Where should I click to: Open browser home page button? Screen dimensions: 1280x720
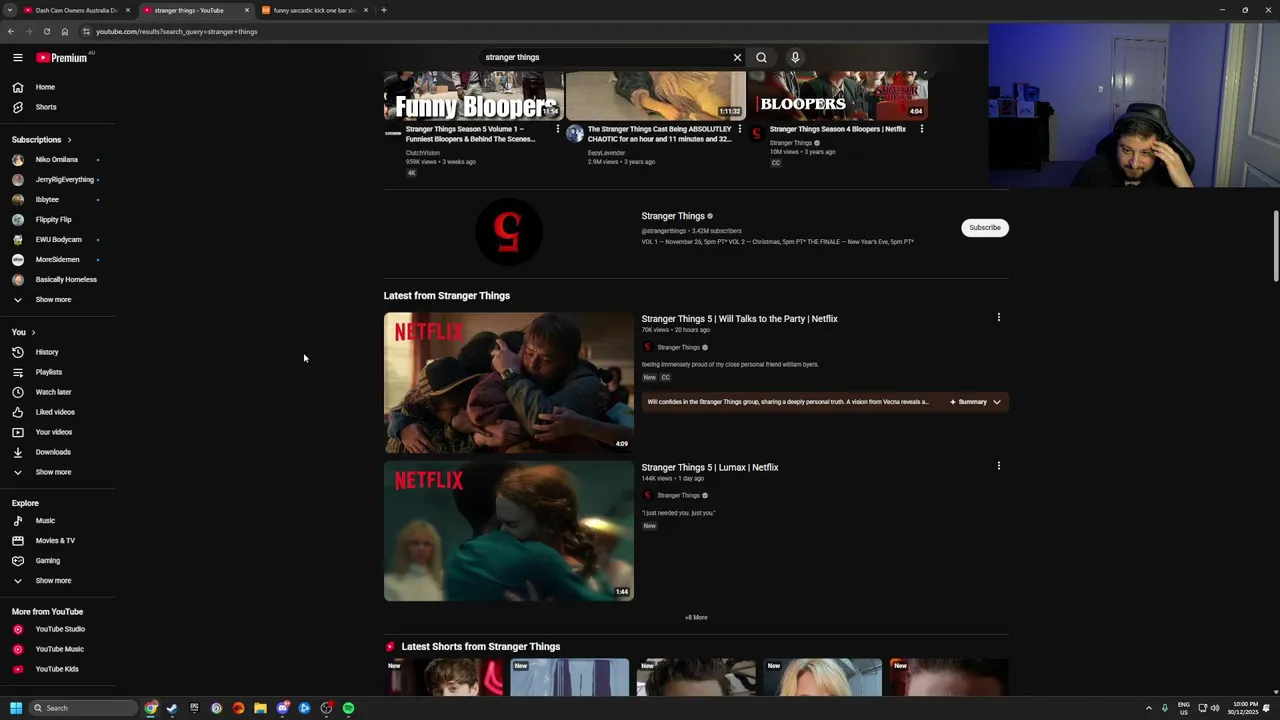pyautogui.click(x=64, y=31)
